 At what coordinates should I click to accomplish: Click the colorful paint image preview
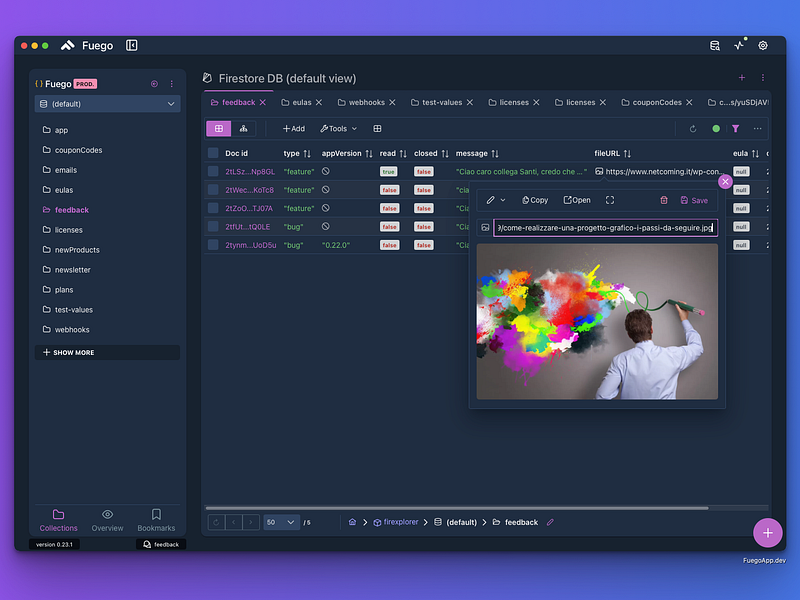tap(597, 321)
